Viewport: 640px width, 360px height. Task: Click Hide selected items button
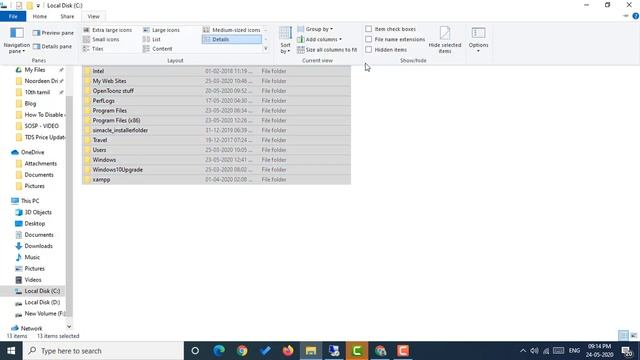coord(444,40)
